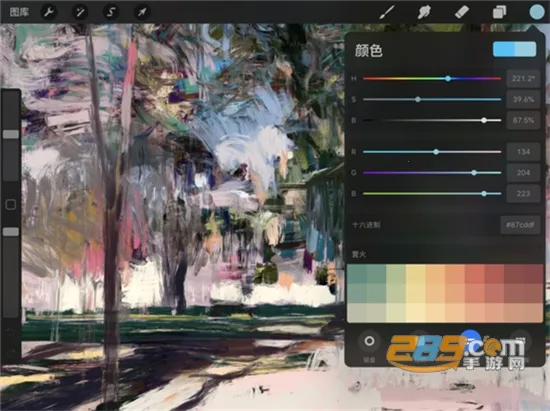Click the Blue channel slider handle

click(484, 193)
